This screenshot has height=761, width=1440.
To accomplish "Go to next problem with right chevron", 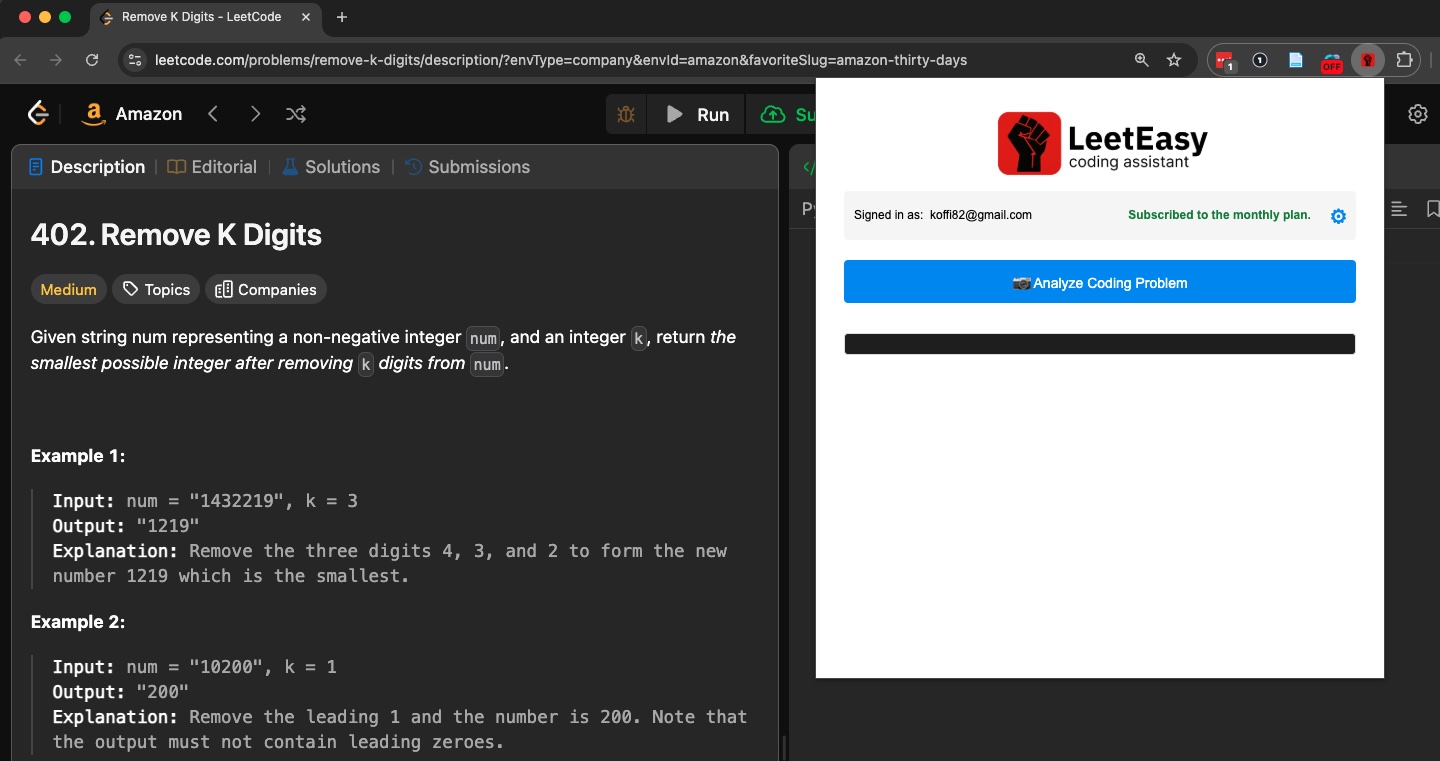I will (255, 114).
